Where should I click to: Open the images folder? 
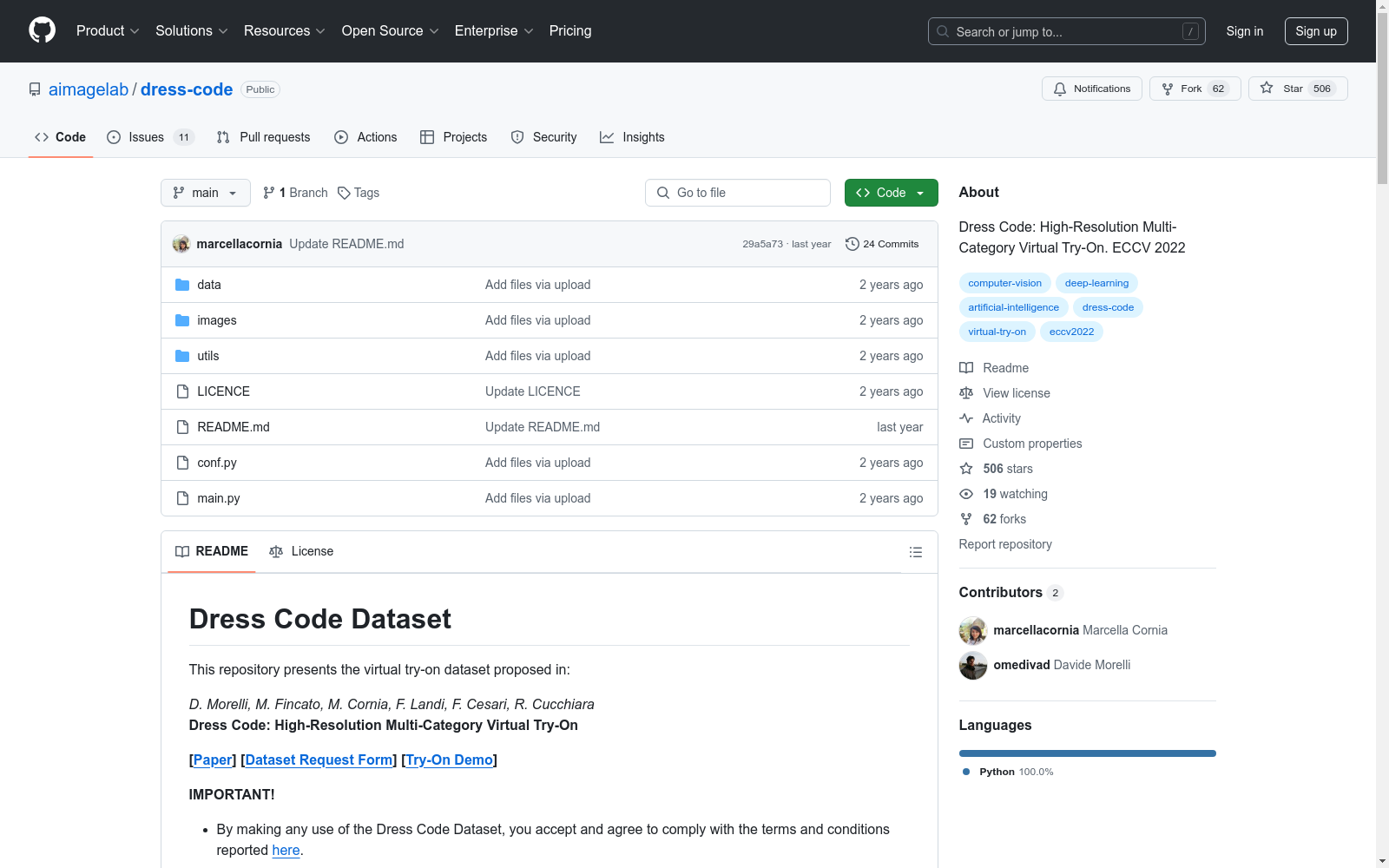point(216,320)
